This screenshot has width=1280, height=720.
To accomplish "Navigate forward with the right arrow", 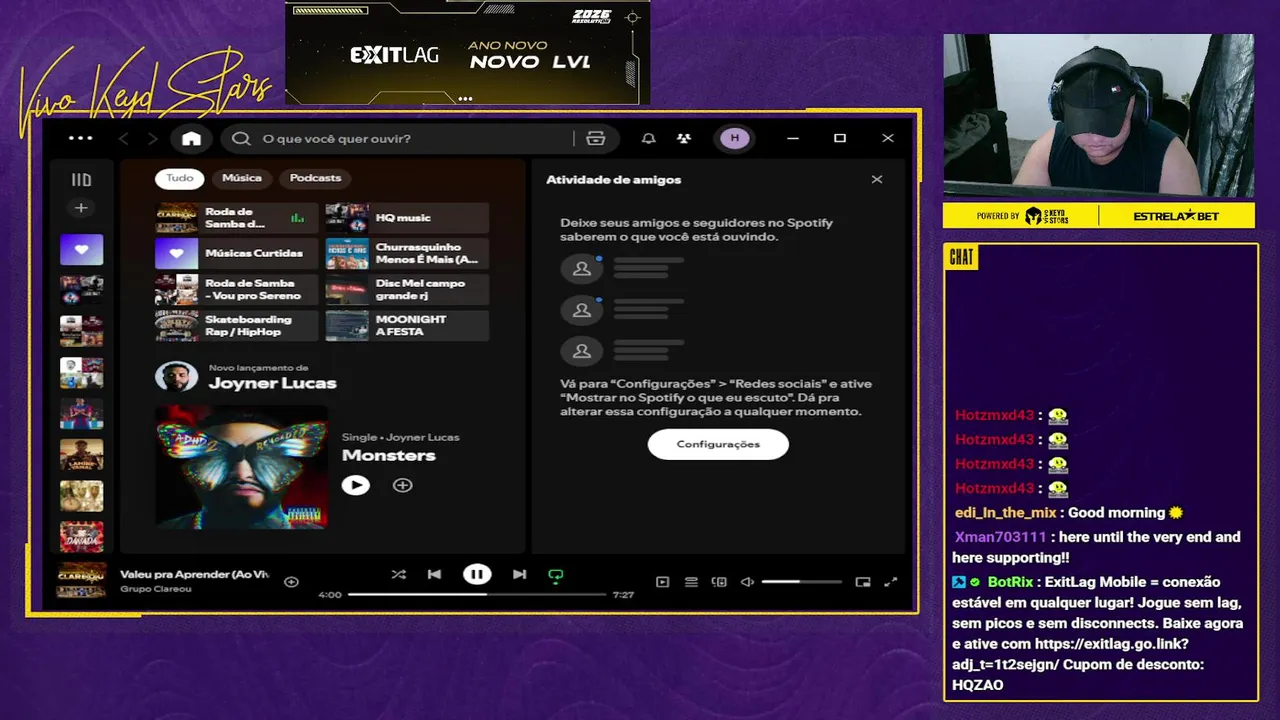I will pyautogui.click(x=153, y=138).
